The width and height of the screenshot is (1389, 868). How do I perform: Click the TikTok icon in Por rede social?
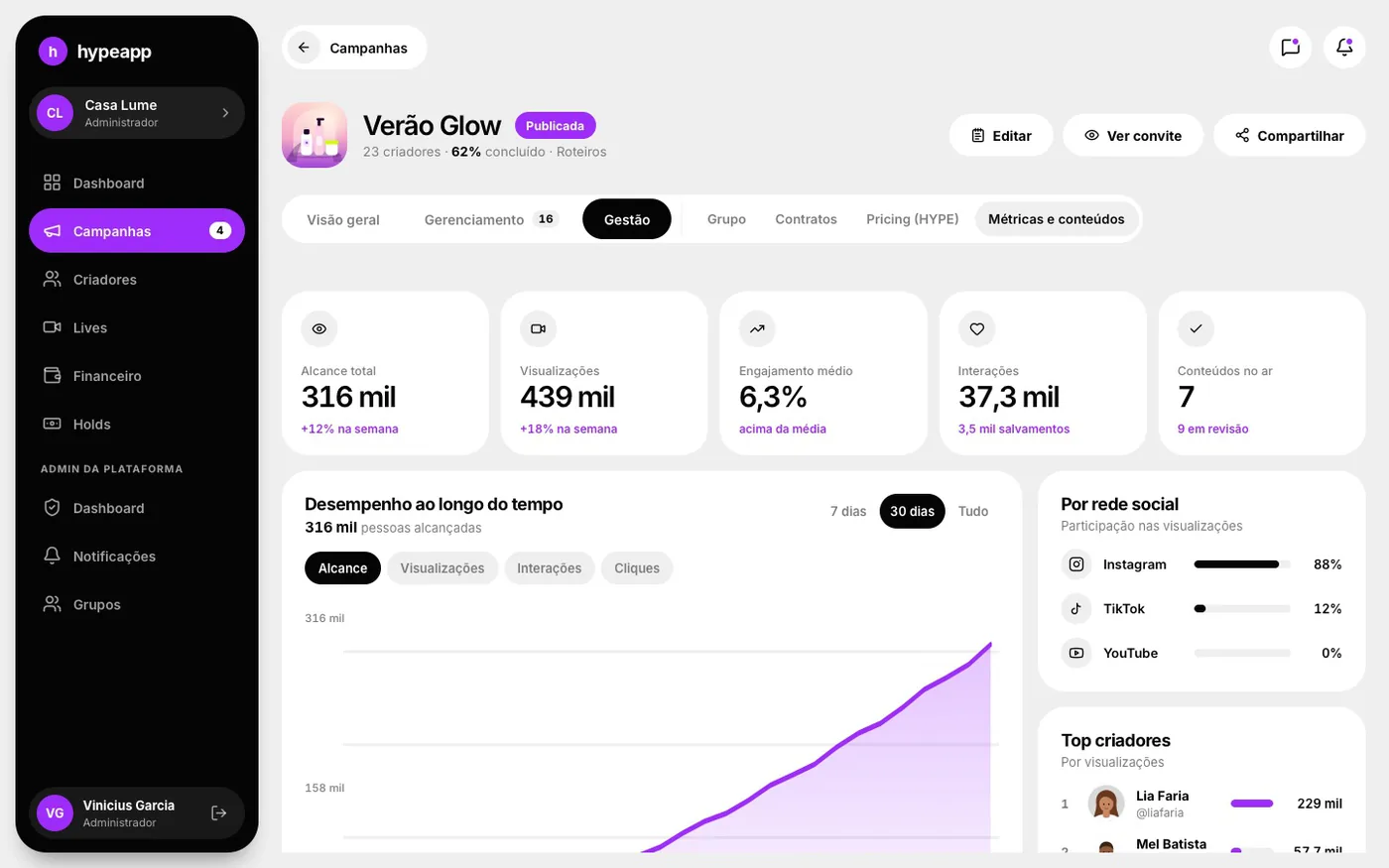point(1076,609)
